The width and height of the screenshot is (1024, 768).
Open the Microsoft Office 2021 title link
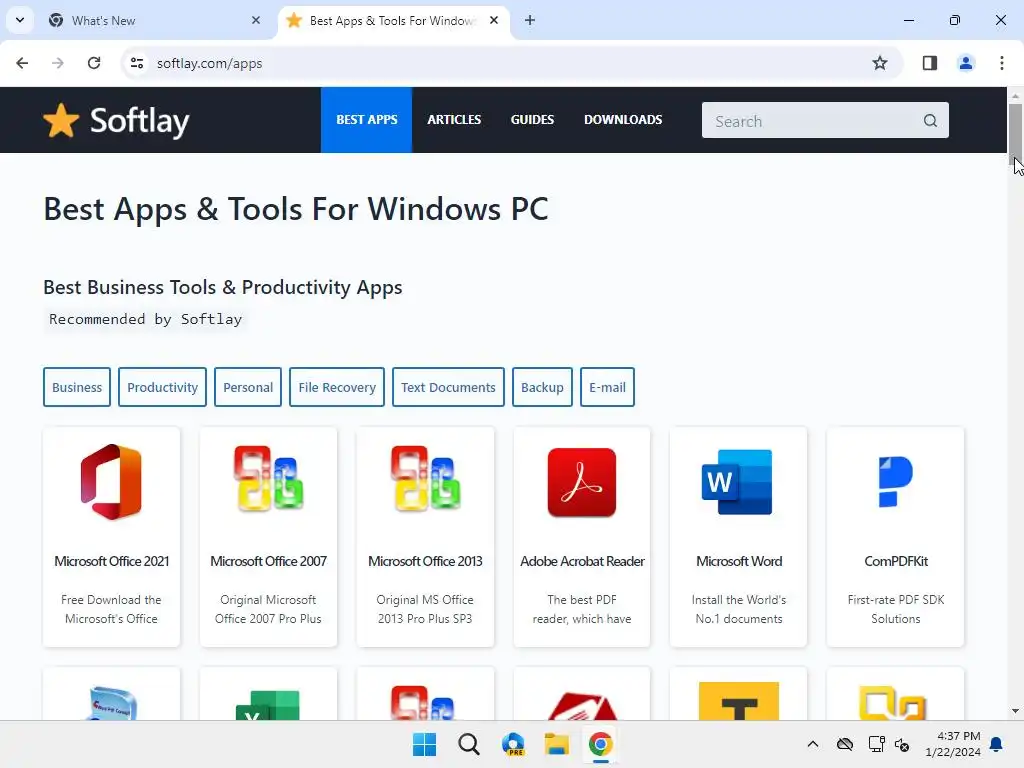(111, 561)
